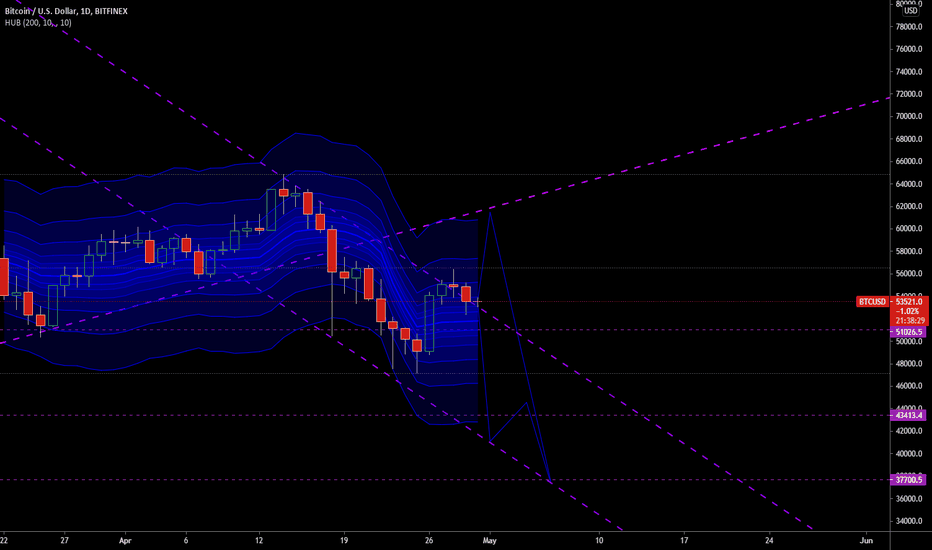Click the 40000.0 price axis label
Image resolution: width=932 pixels, height=550 pixels.
(909, 454)
